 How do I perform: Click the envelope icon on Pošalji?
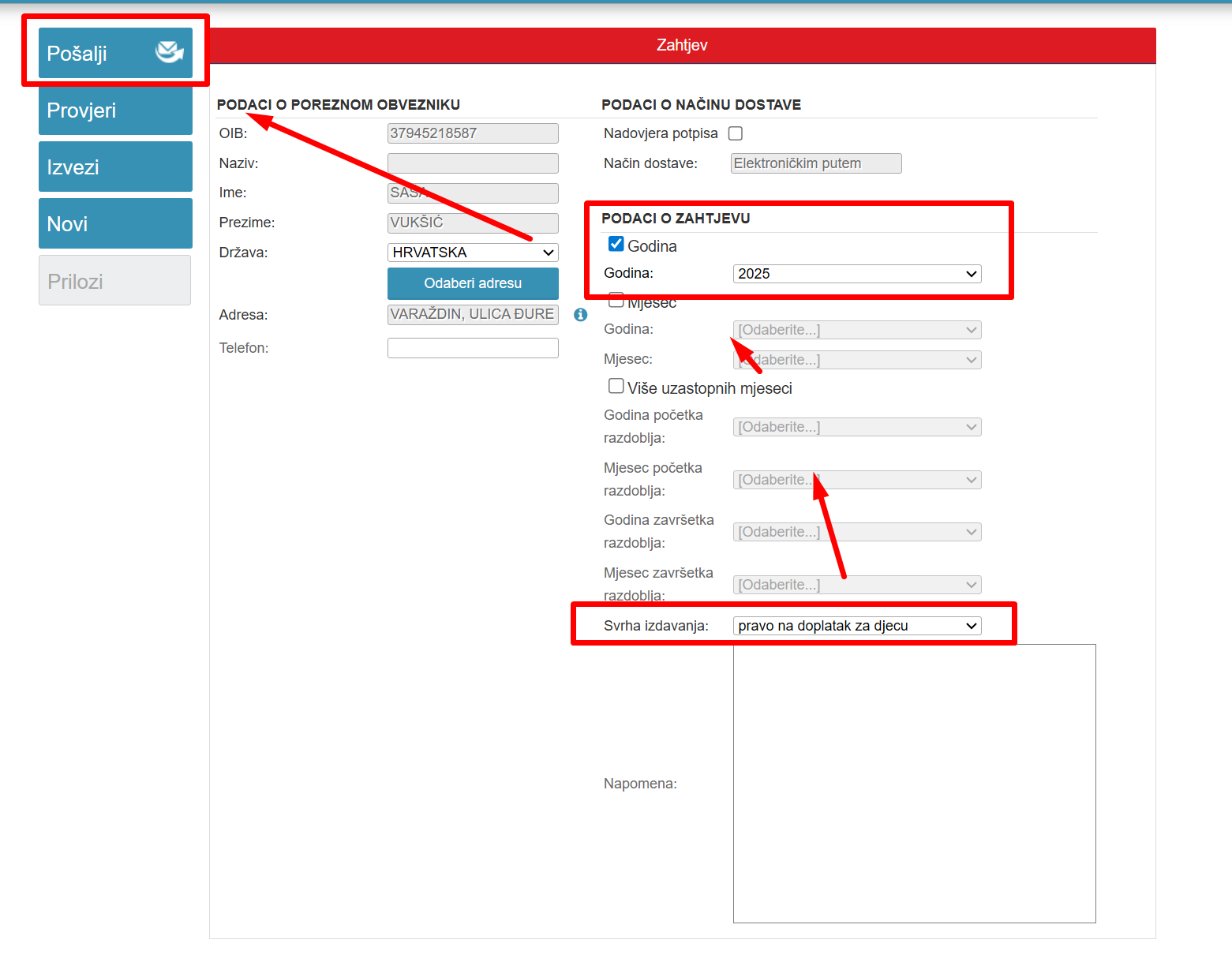[169, 52]
